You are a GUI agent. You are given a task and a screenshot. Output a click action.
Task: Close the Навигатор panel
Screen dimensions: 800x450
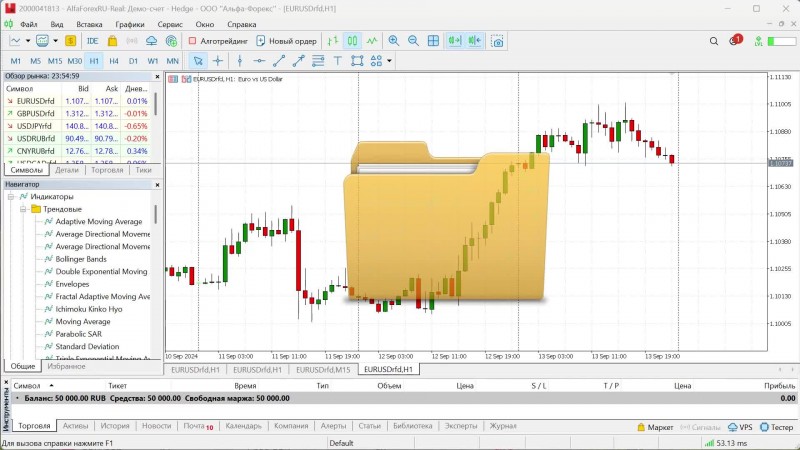[x=157, y=185]
